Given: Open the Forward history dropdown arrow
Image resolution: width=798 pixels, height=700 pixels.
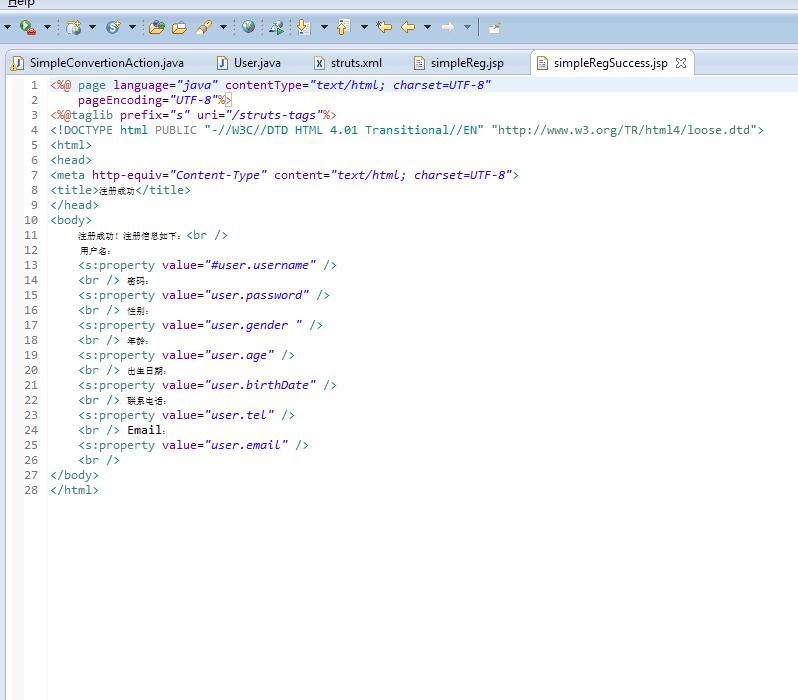Looking at the screenshot, I should pyautogui.click(x=467, y=27).
